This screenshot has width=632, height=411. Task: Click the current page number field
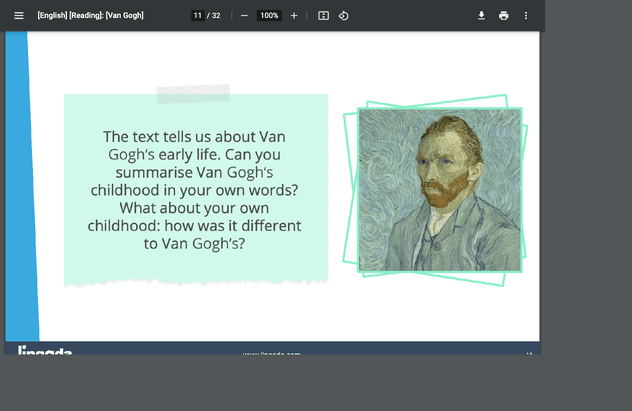tap(197, 16)
